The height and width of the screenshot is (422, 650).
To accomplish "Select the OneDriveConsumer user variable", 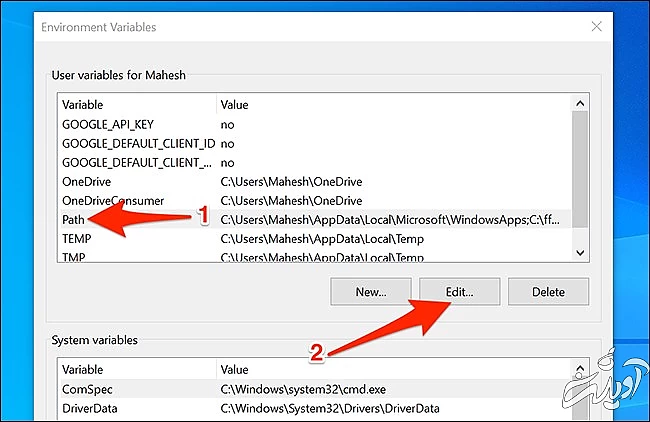I will 112,200.
